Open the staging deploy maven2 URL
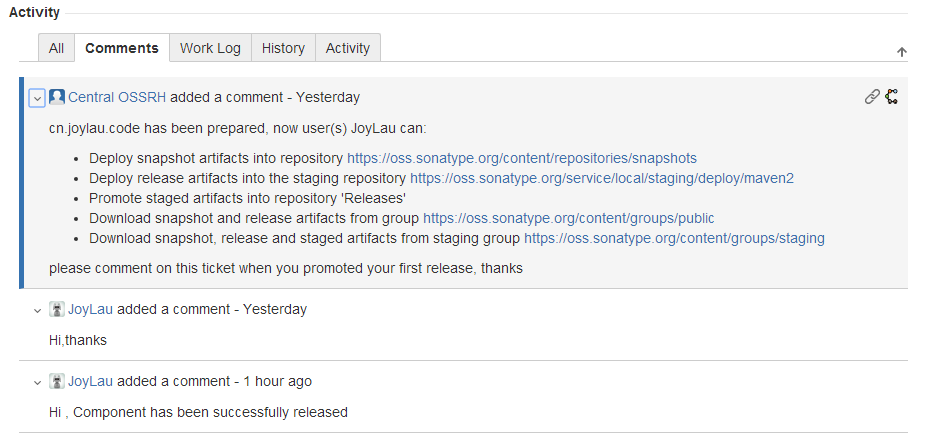 pos(601,178)
